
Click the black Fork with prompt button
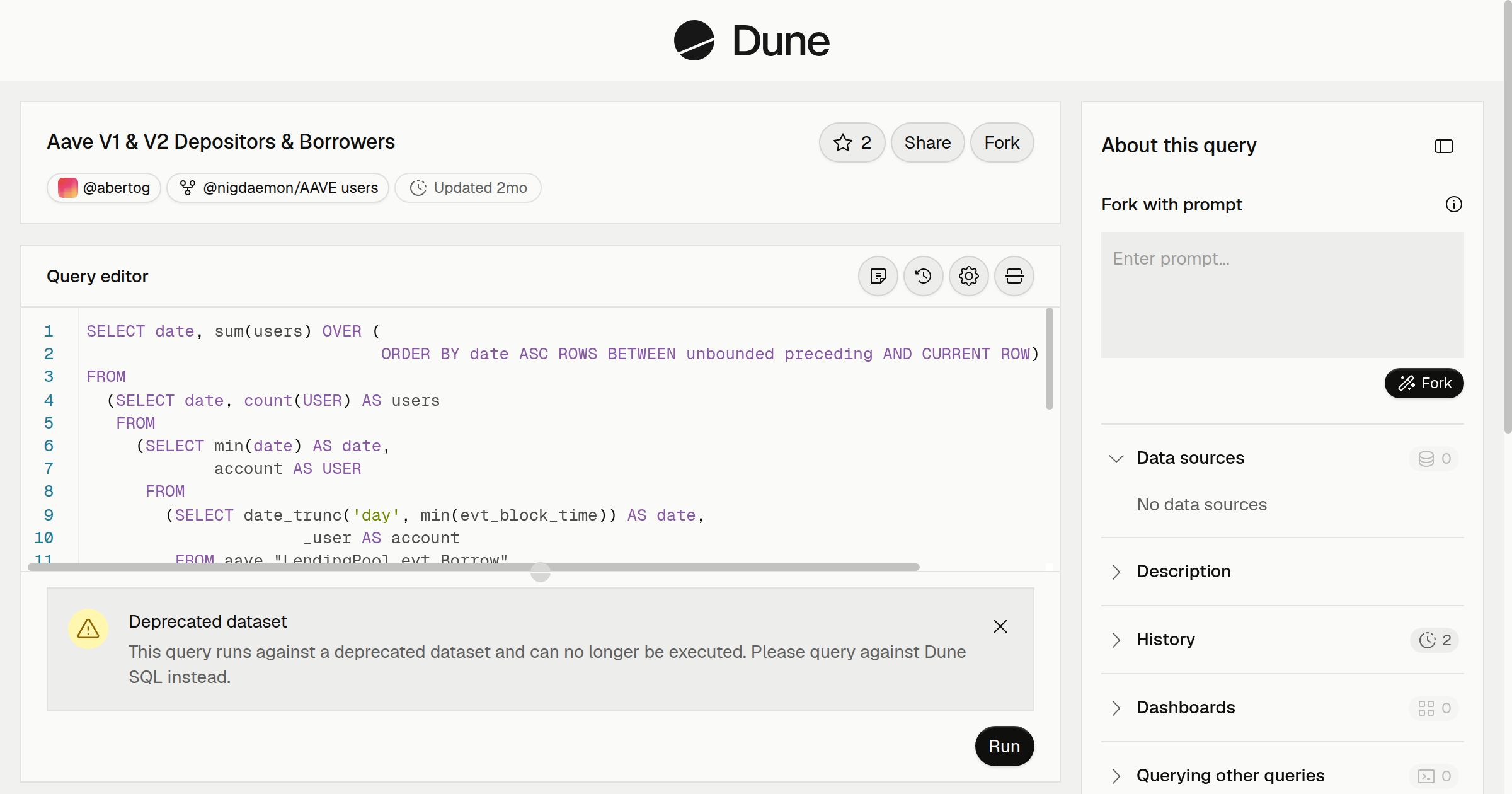click(x=1424, y=383)
